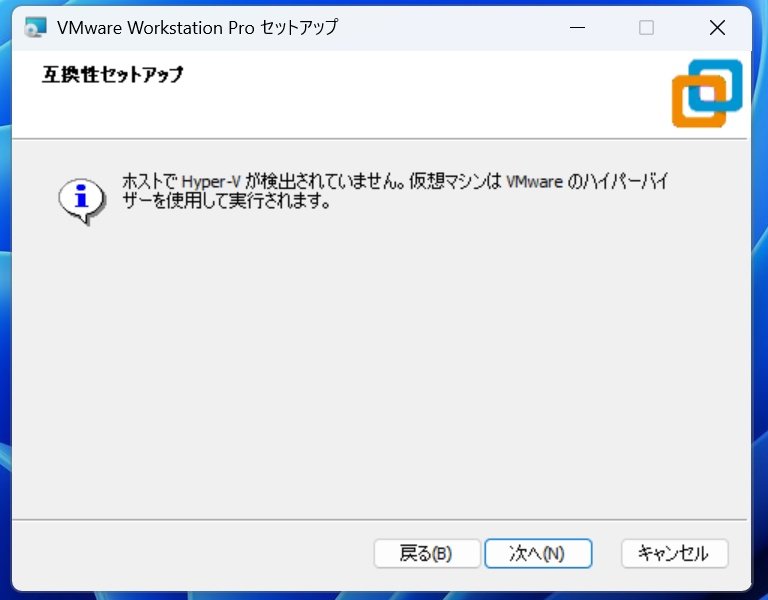768x600 pixels.
Task: Click the VMware Workstation Pro セットアップ title text
Action: pyautogui.click(x=197, y=27)
